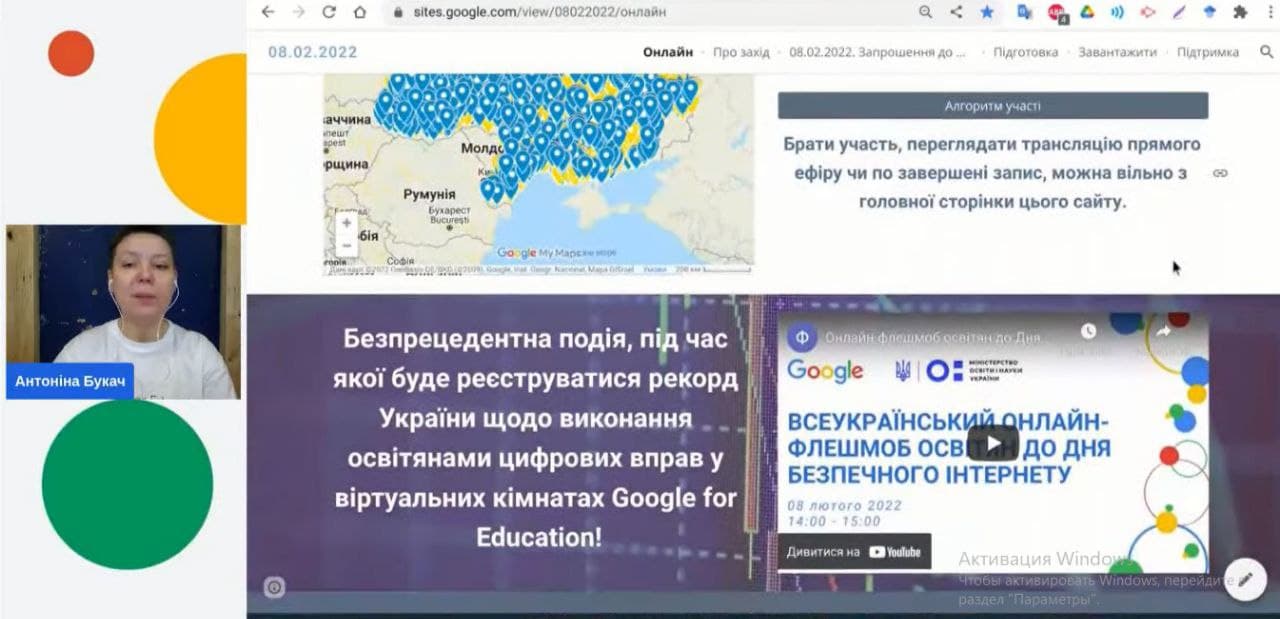Image resolution: width=1280 pixels, height=619 pixels.
Task: Click the site search magnifier icon
Action: (x=1266, y=52)
